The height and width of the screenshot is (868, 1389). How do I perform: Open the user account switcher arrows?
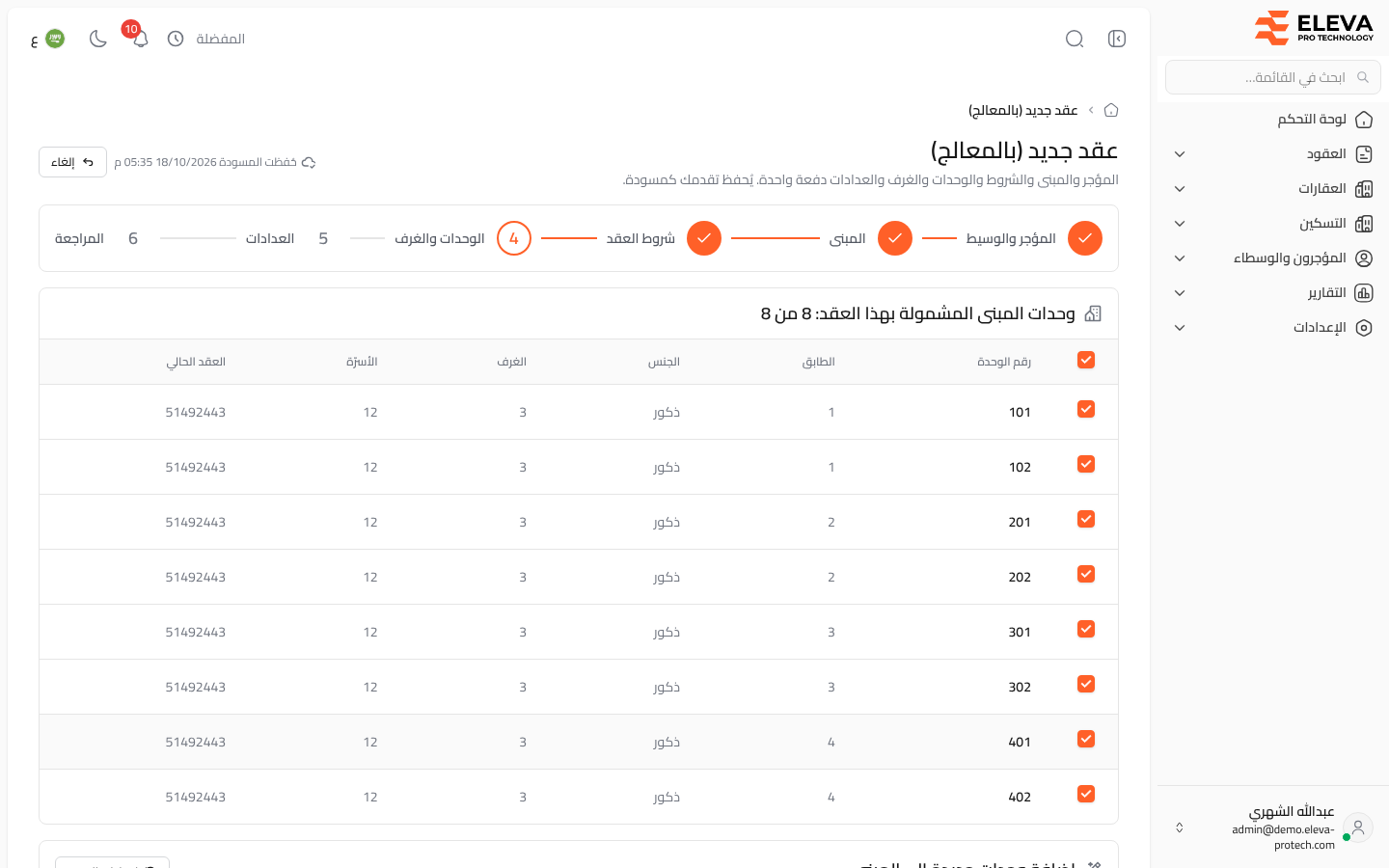[1179, 827]
